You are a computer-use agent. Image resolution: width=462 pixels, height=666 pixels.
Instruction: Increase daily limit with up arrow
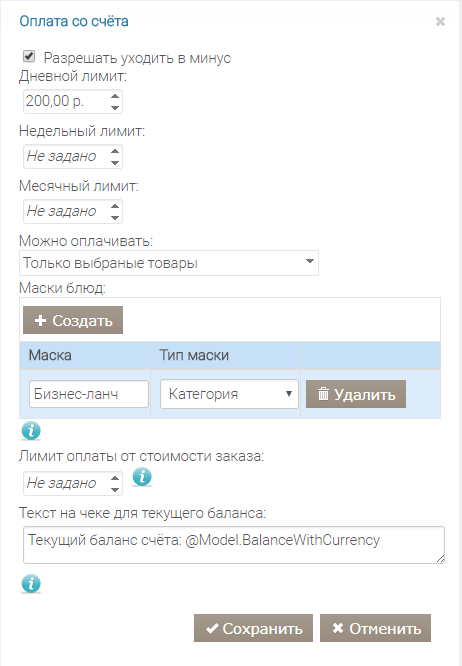[115, 96]
